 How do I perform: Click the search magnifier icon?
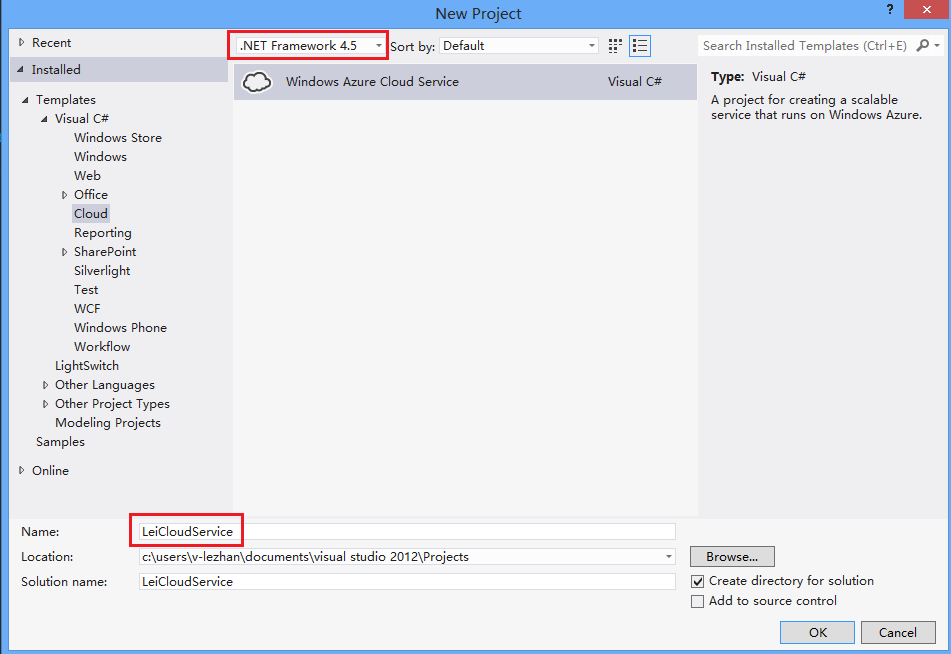tap(922, 46)
